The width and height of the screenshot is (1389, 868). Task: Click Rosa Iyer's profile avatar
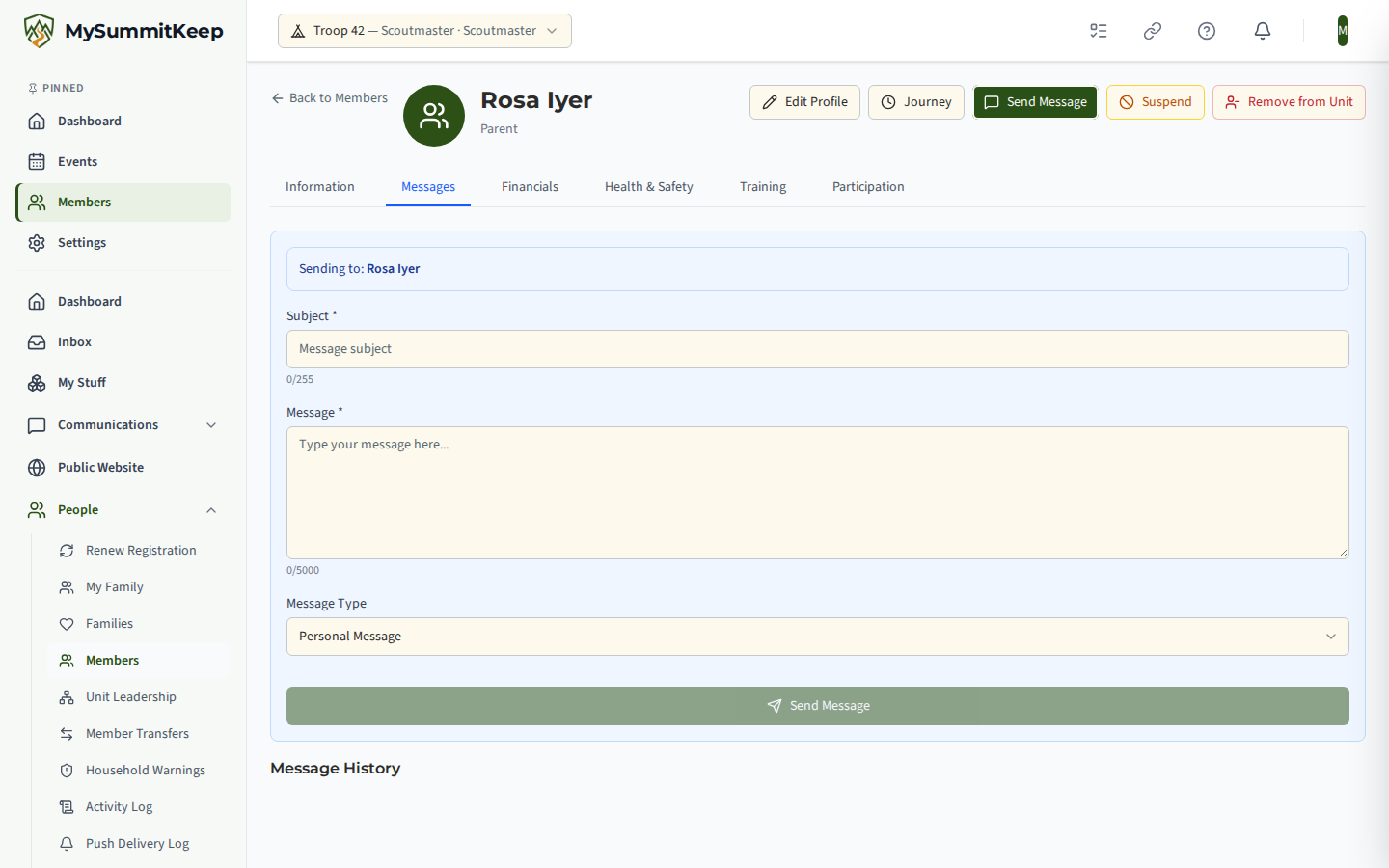click(434, 116)
